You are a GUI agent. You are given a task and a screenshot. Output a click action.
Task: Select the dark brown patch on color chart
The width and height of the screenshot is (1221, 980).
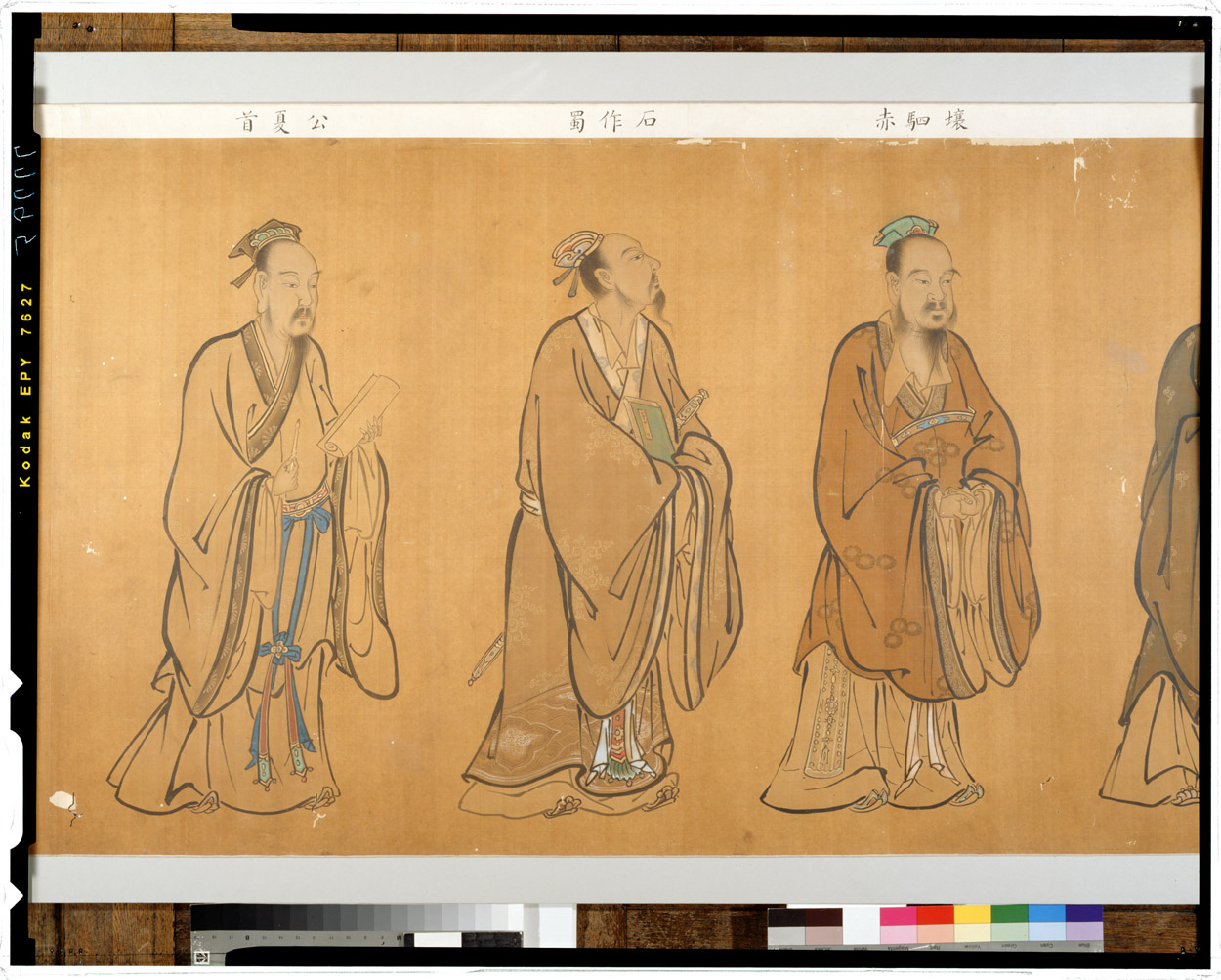pos(823,916)
